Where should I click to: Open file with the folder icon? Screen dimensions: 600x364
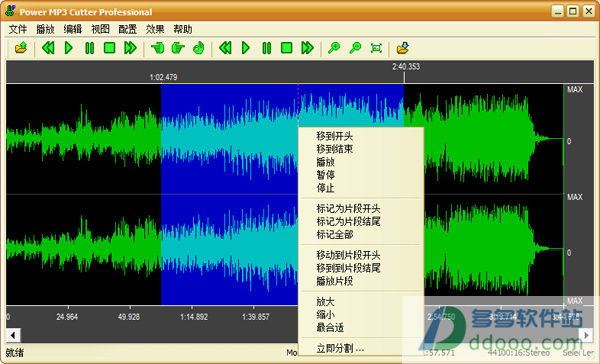click(x=21, y=48)
